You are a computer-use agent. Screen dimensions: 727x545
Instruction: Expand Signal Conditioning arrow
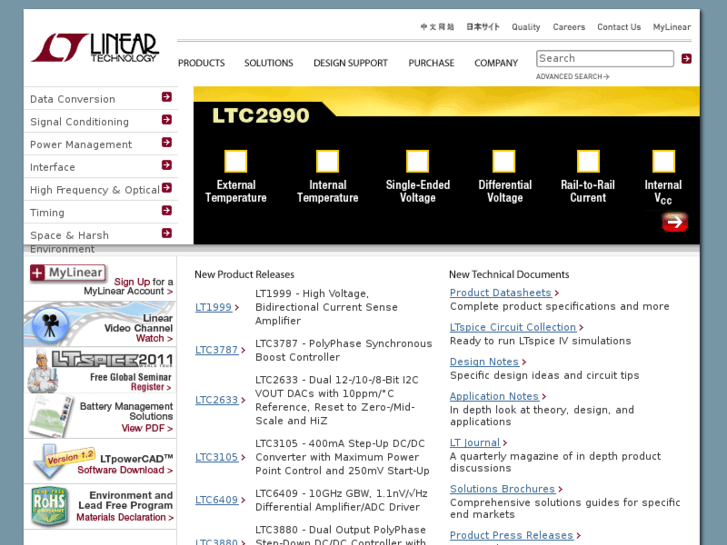tap(167, 120)
